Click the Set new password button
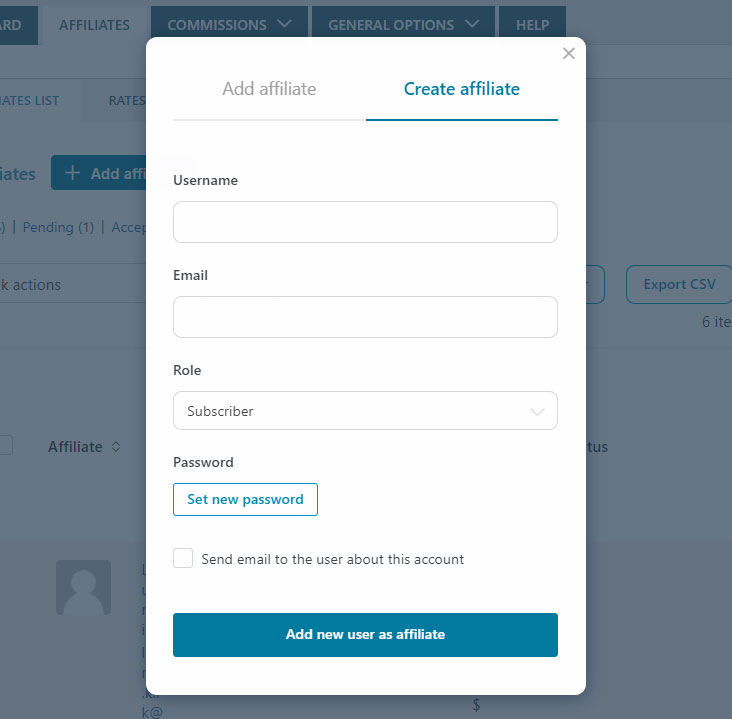The height and width of the screenshot is (719, 732). point(245,500)
